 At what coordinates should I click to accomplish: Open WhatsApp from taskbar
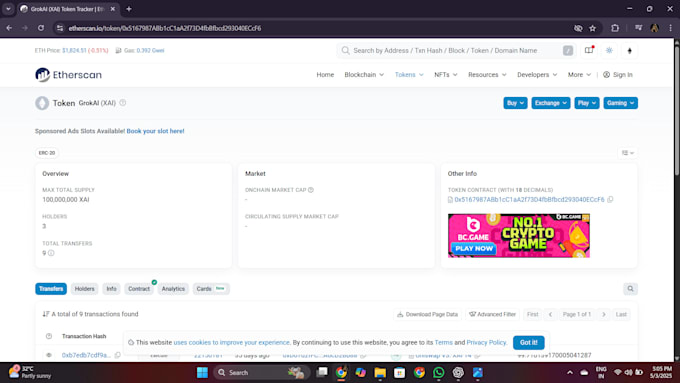[438, 373]
